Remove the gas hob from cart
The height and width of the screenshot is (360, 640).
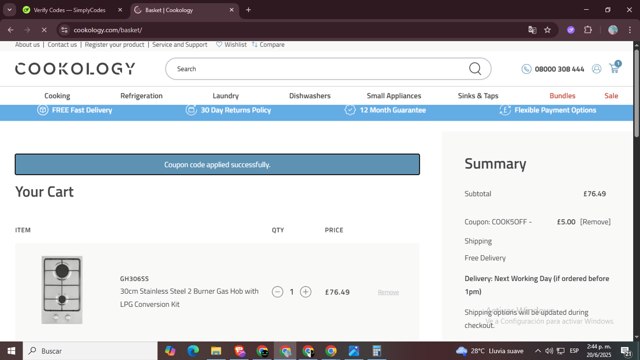point(388,292)
